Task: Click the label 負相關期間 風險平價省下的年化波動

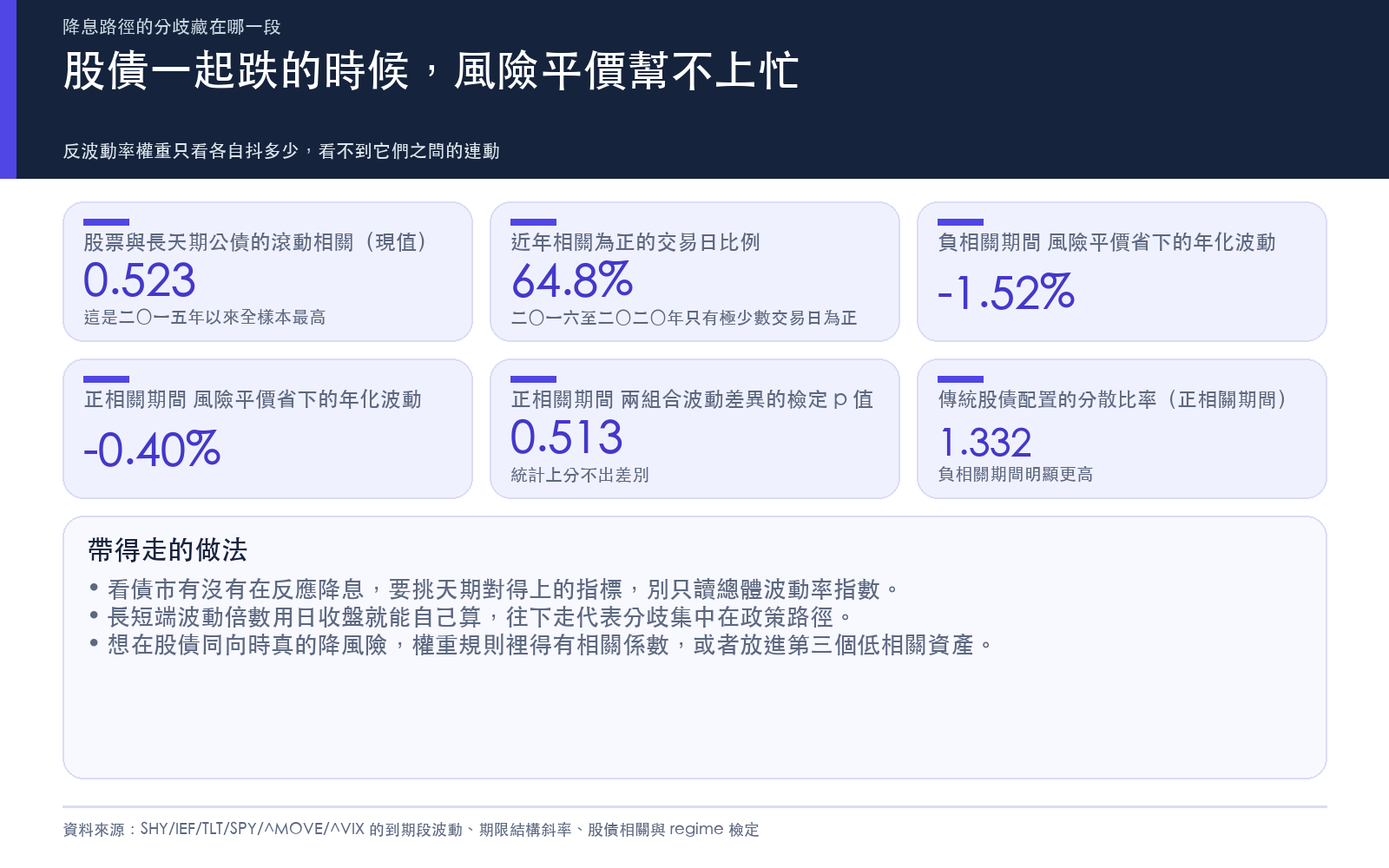Action: point(1107,242)
